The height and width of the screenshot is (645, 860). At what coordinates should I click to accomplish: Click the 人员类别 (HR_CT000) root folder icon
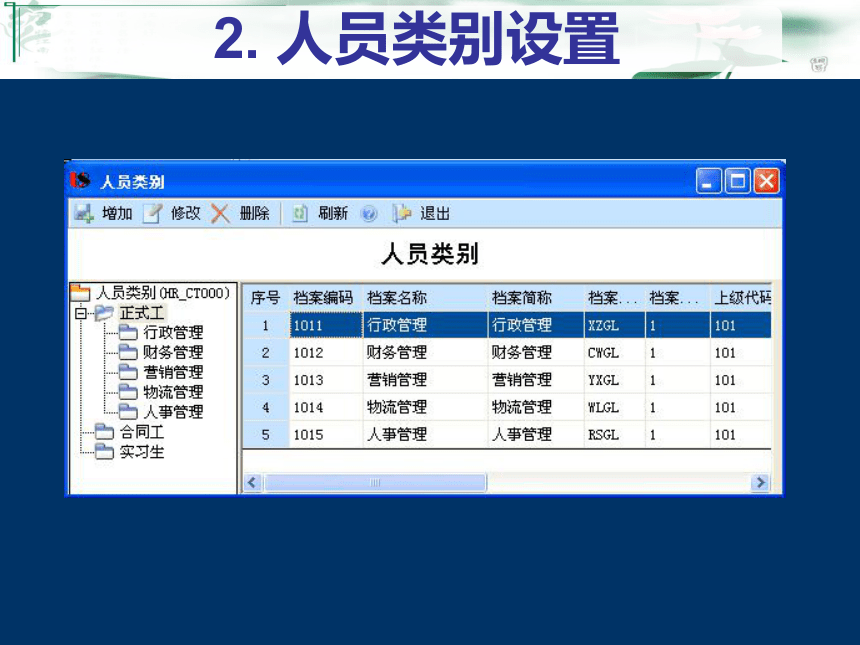[x=81, y=292]
